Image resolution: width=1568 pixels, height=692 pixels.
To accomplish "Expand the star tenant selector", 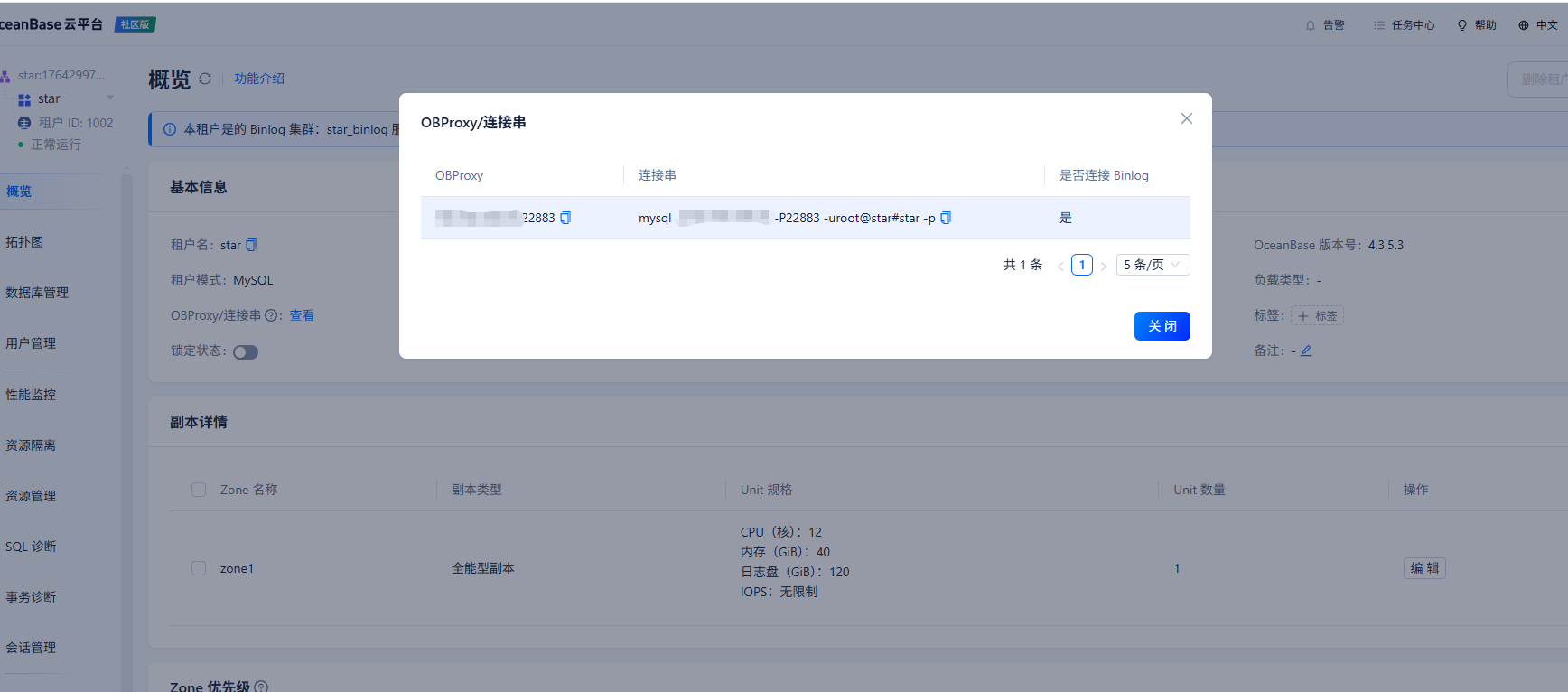I will point(110,98).
